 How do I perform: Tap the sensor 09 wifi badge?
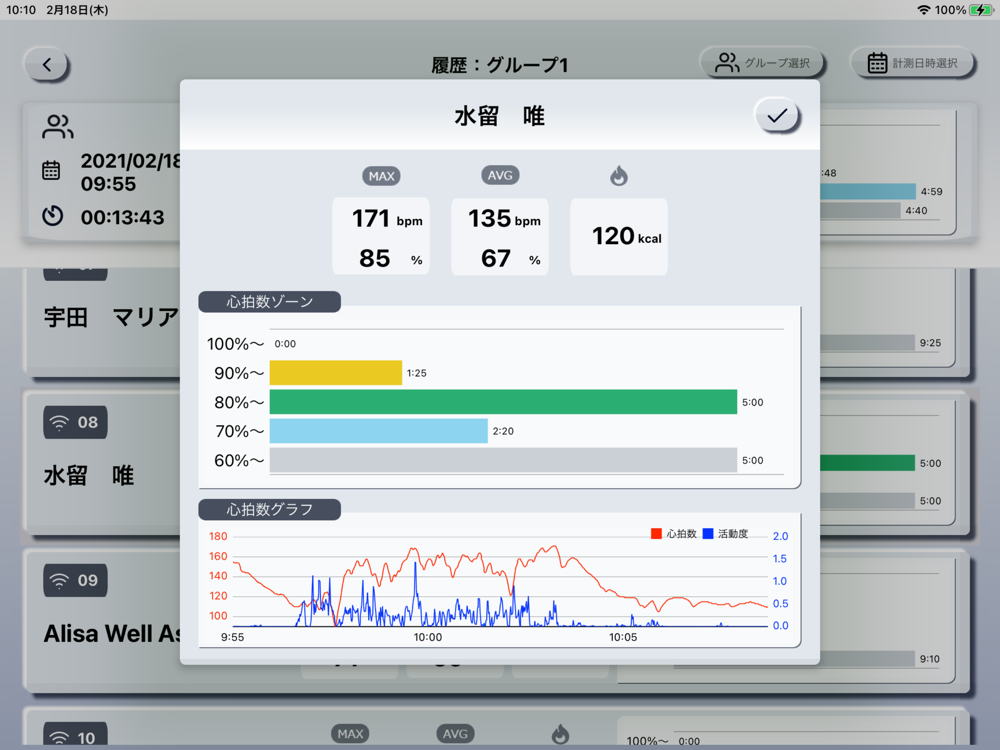click(x=75, y=580)
